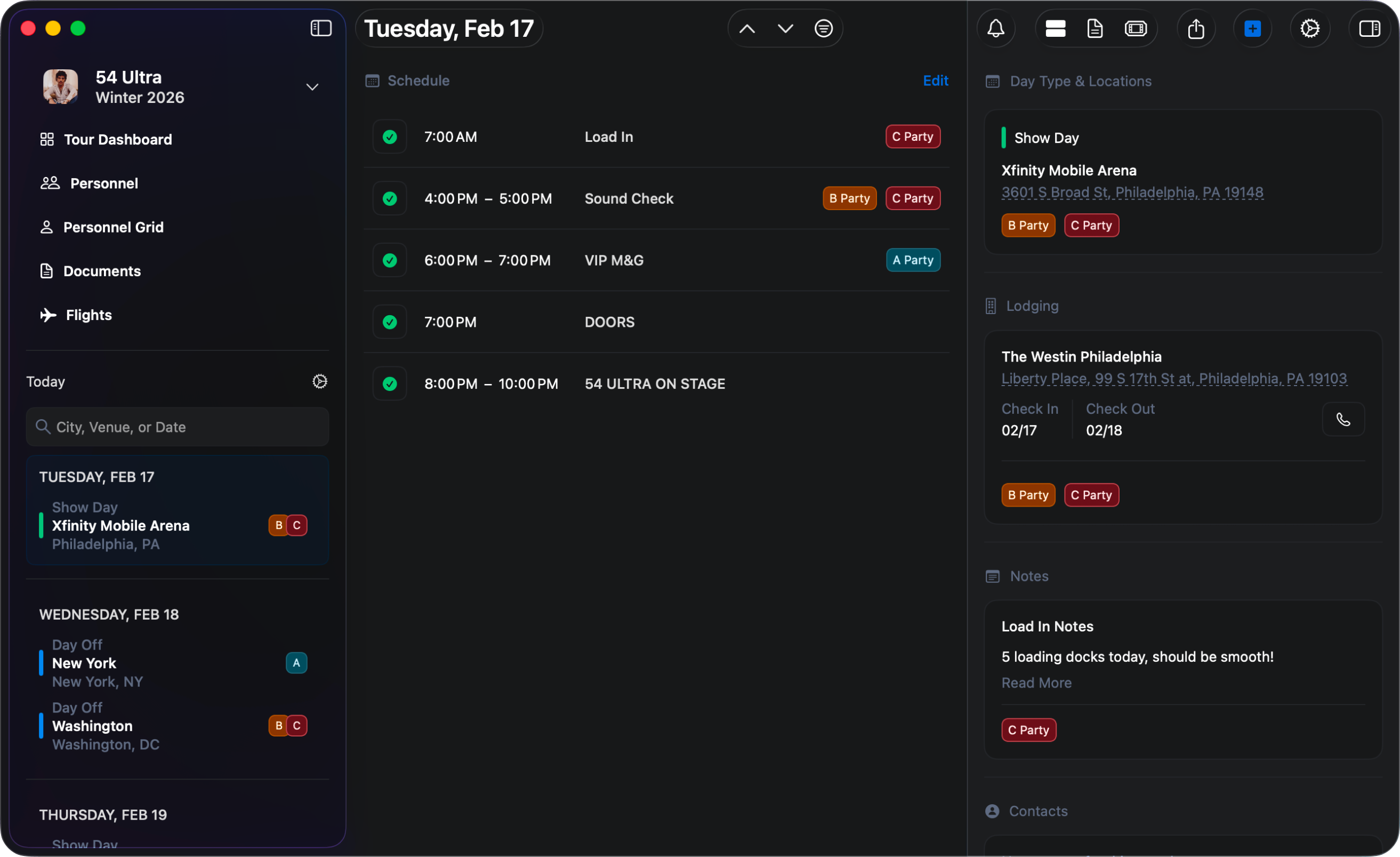
Task: Uncheck the Load In completed checkmark
Action: point(389,137)
